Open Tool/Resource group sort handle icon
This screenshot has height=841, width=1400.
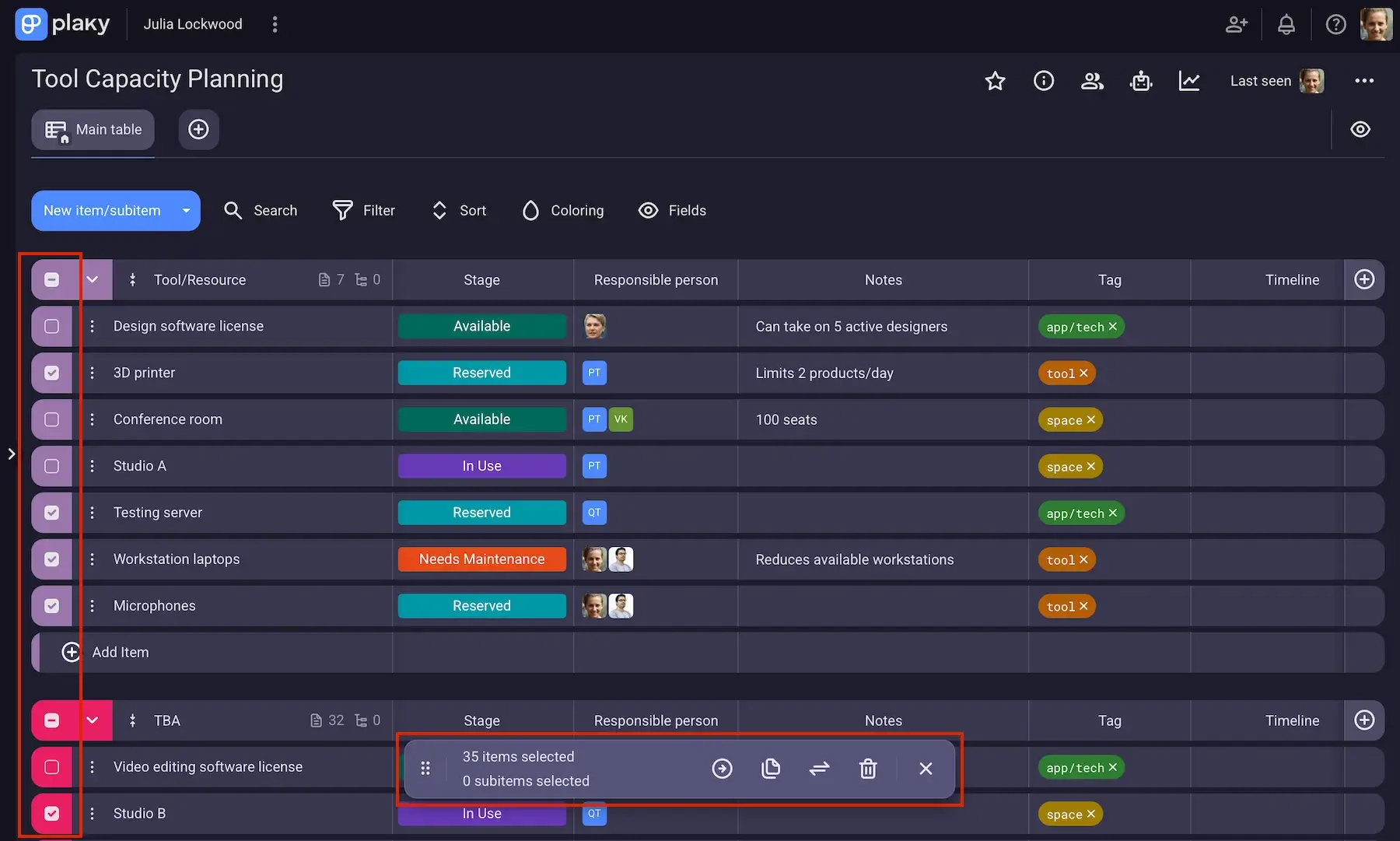point(132,280)
